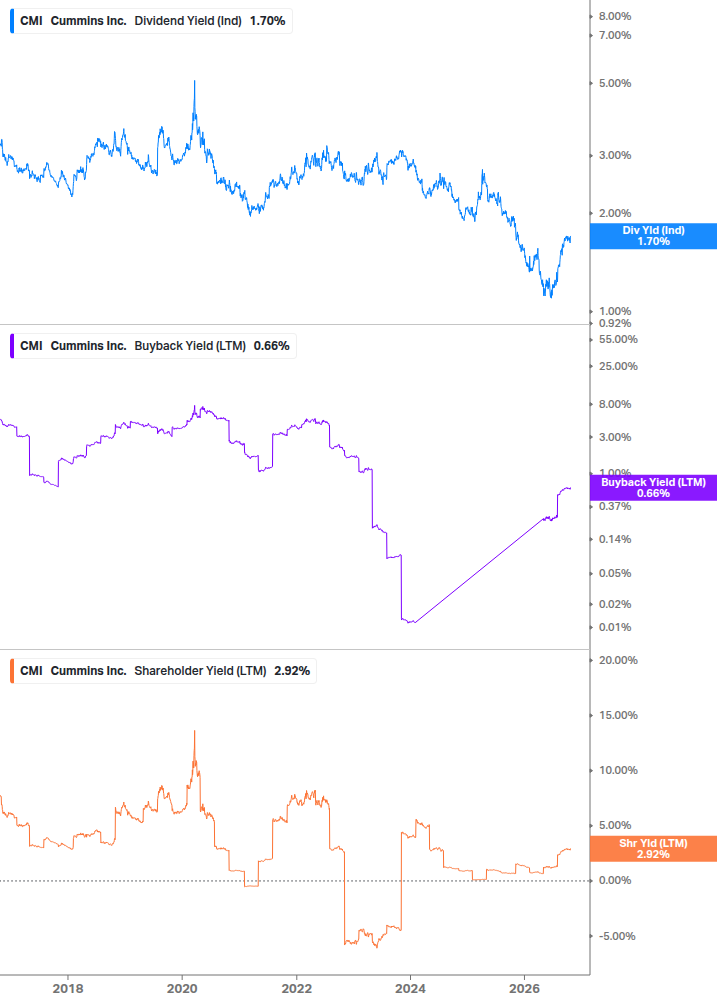
Task: Click the '0.37%' tick in Buyback Yield panel
Action: [614, 506]
